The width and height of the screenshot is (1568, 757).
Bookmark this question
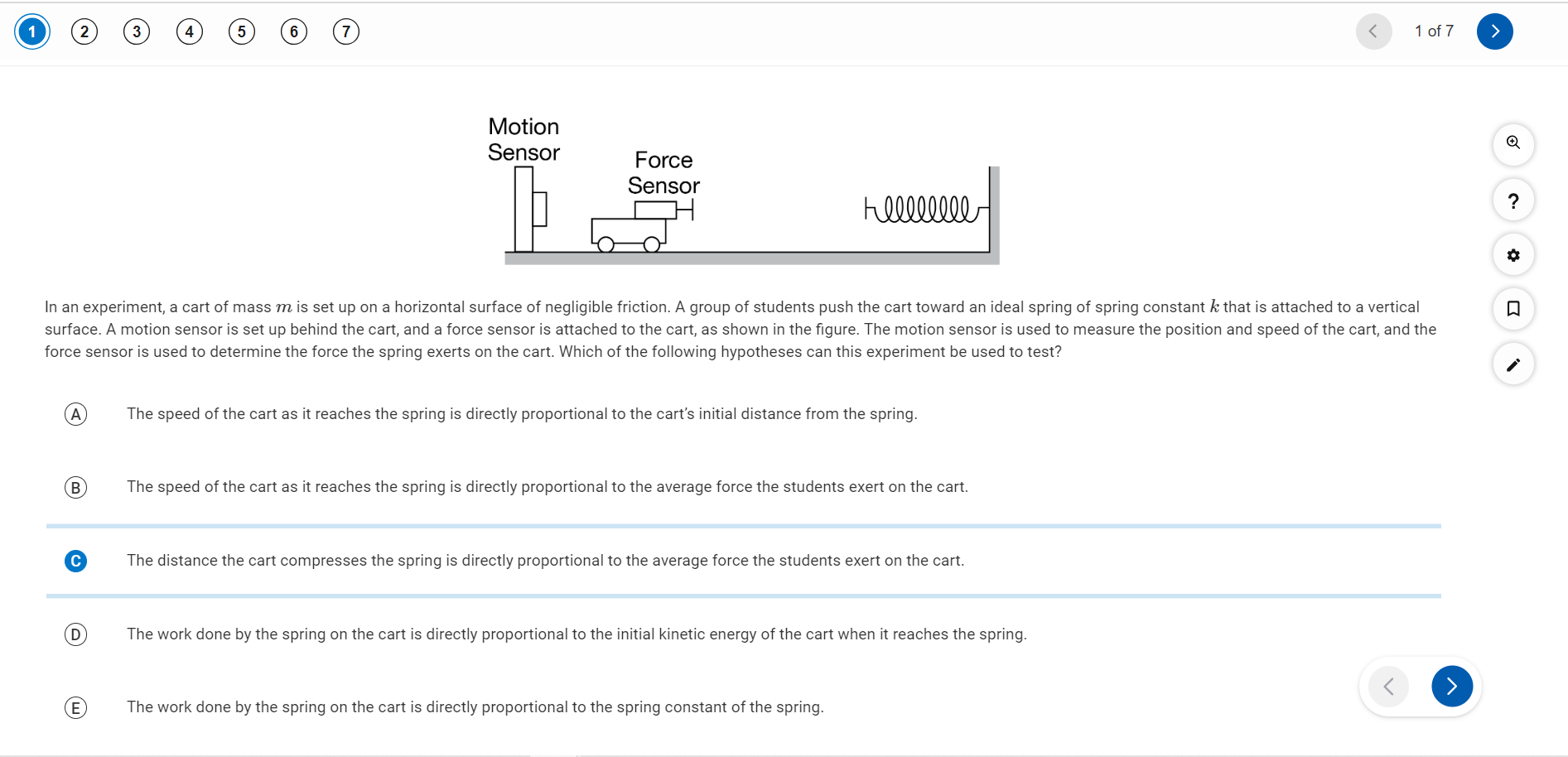pyautogui.click(x=1513, y=309)
